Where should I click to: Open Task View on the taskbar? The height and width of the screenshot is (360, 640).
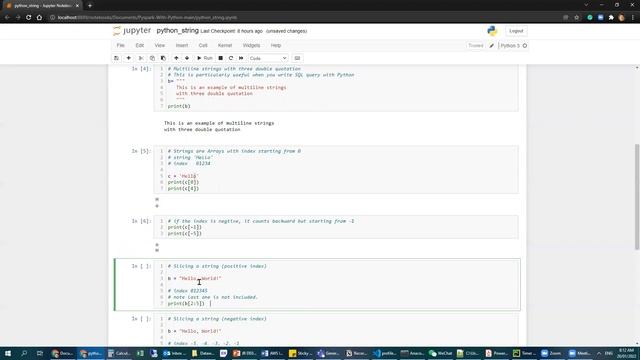[40, 353]
